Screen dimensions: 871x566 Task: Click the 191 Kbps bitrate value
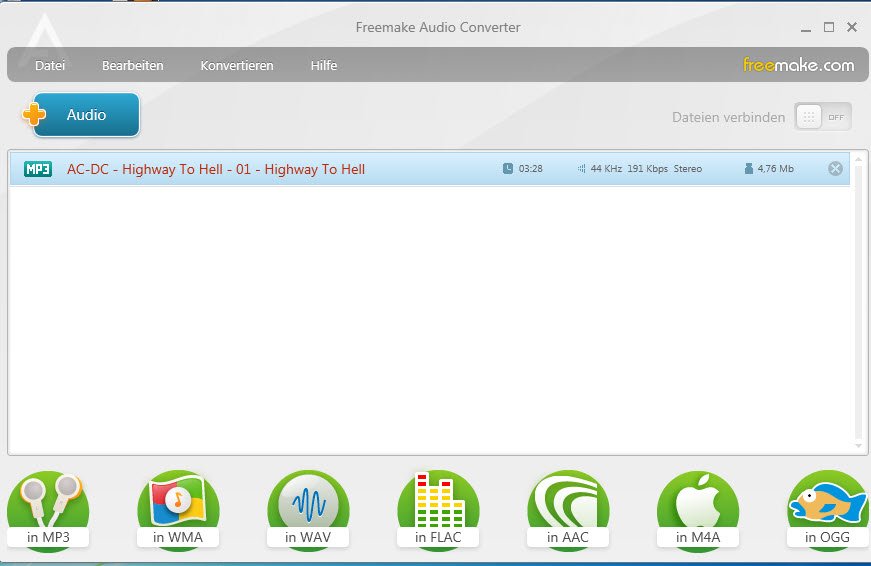pos(648,168)
